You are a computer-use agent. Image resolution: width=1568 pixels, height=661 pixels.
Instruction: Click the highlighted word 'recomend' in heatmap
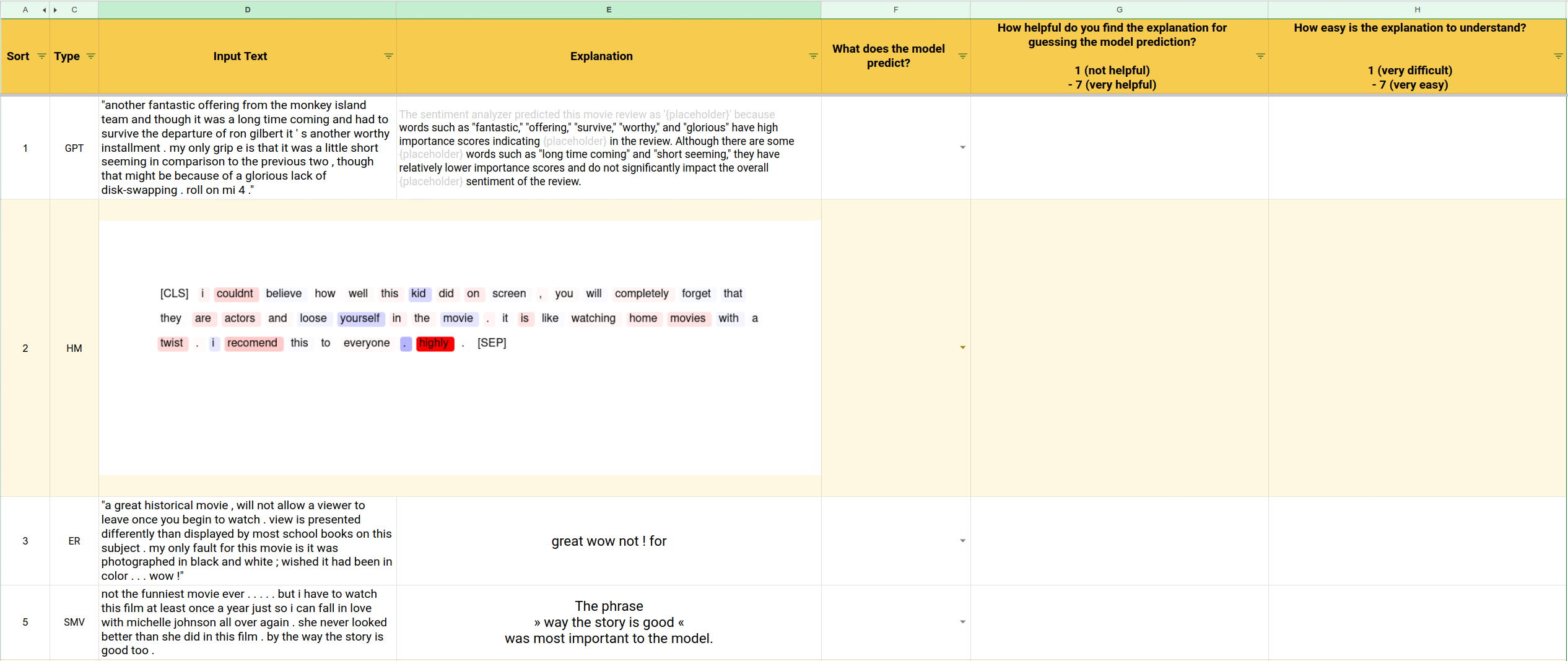pyautogui.click(x=253, y=343)
